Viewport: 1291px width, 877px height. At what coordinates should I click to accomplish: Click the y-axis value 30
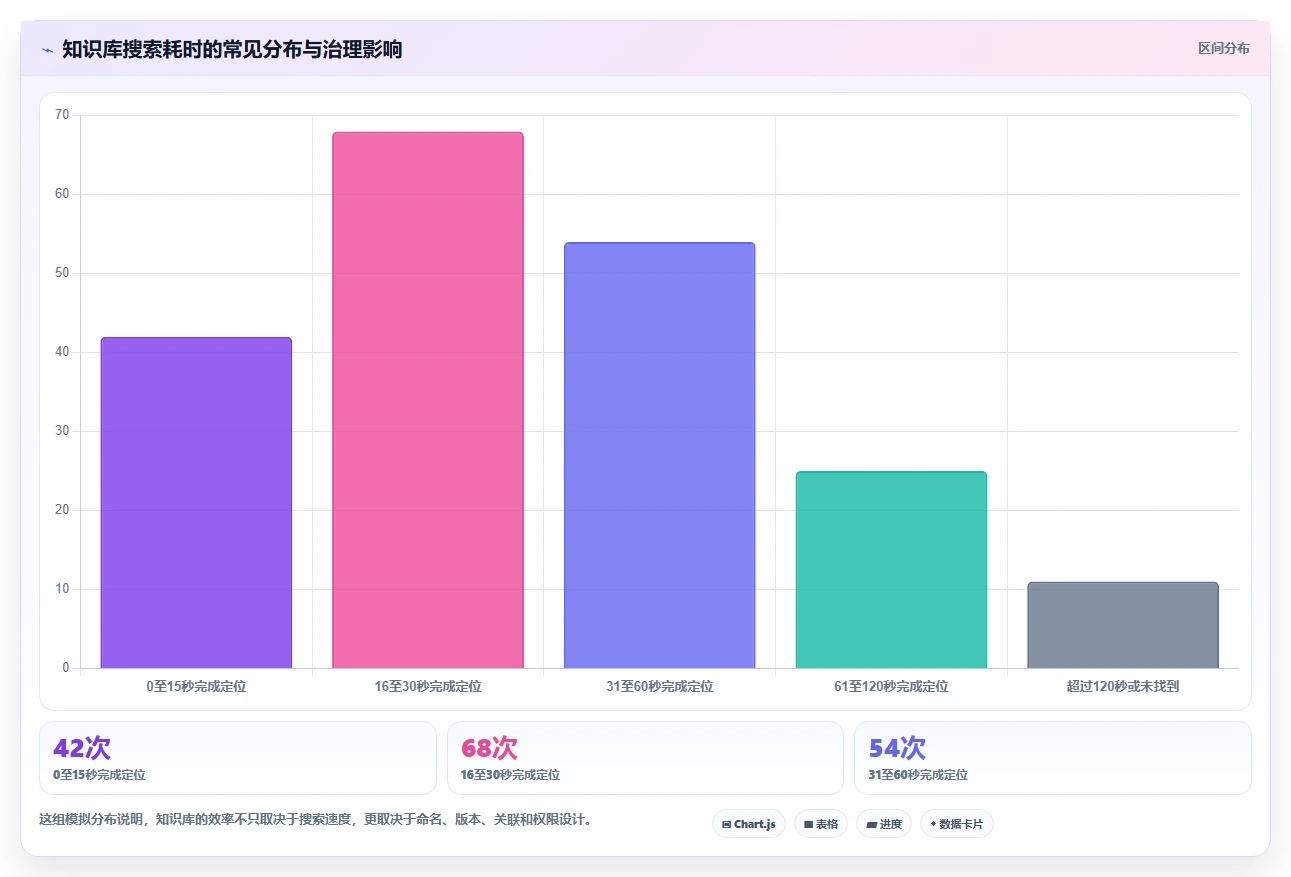(62, 431)
